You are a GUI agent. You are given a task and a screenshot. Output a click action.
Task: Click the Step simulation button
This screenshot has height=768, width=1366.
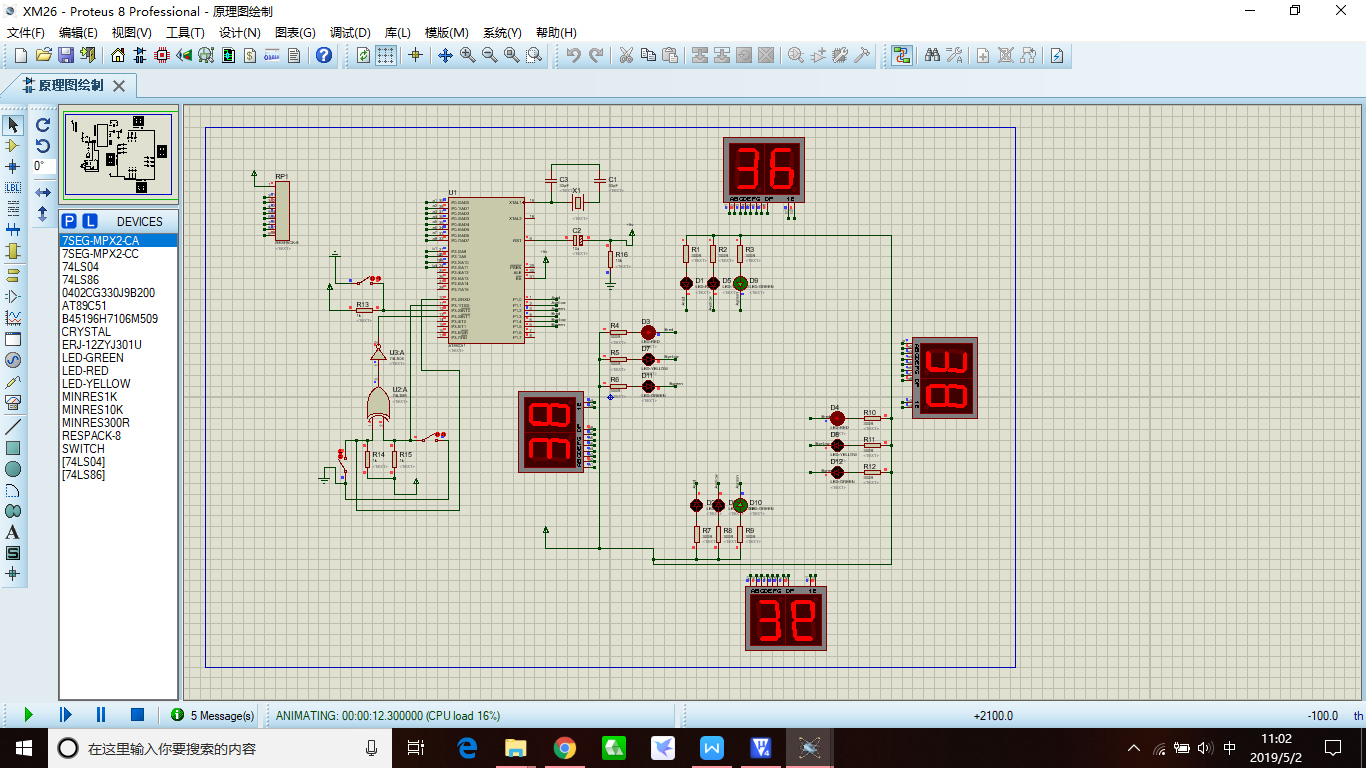65,715
